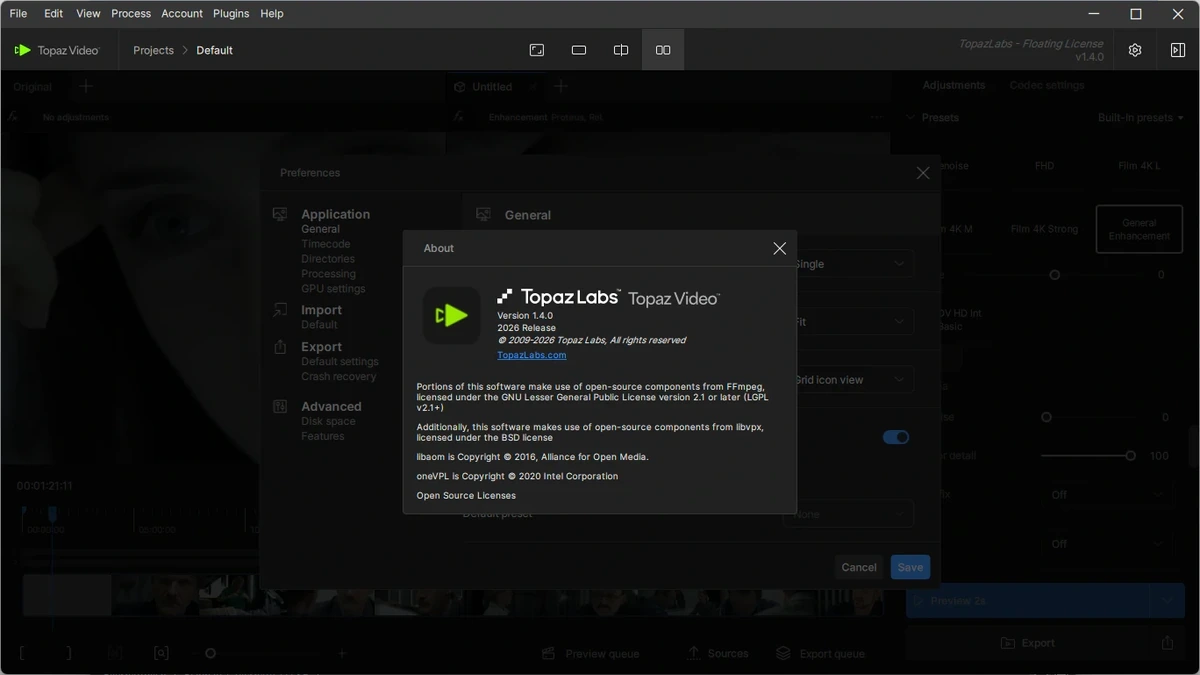Select Timecode in Preferences sidebar
Viewport: 1200px width, 675px height.
[326, 244]
